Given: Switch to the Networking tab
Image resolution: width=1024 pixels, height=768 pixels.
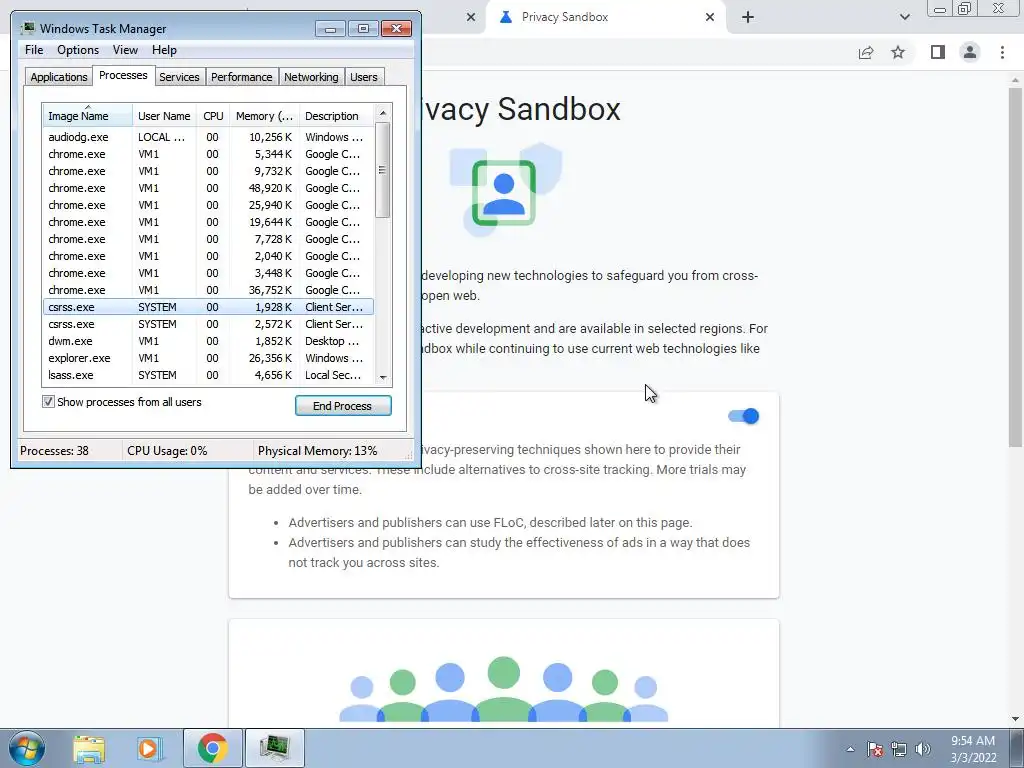Looking at the screenshot, I should 311,77.
